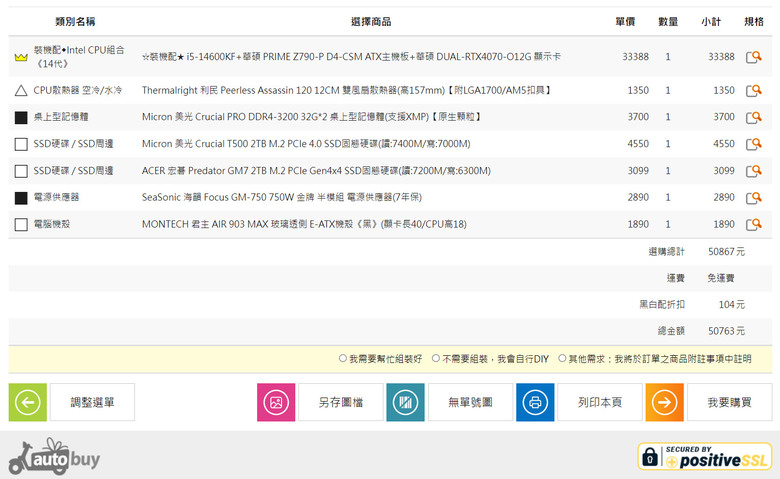
Task: Click the PositiveSSL secured badge
Action: pyautogui.click(x=704, y=457)
